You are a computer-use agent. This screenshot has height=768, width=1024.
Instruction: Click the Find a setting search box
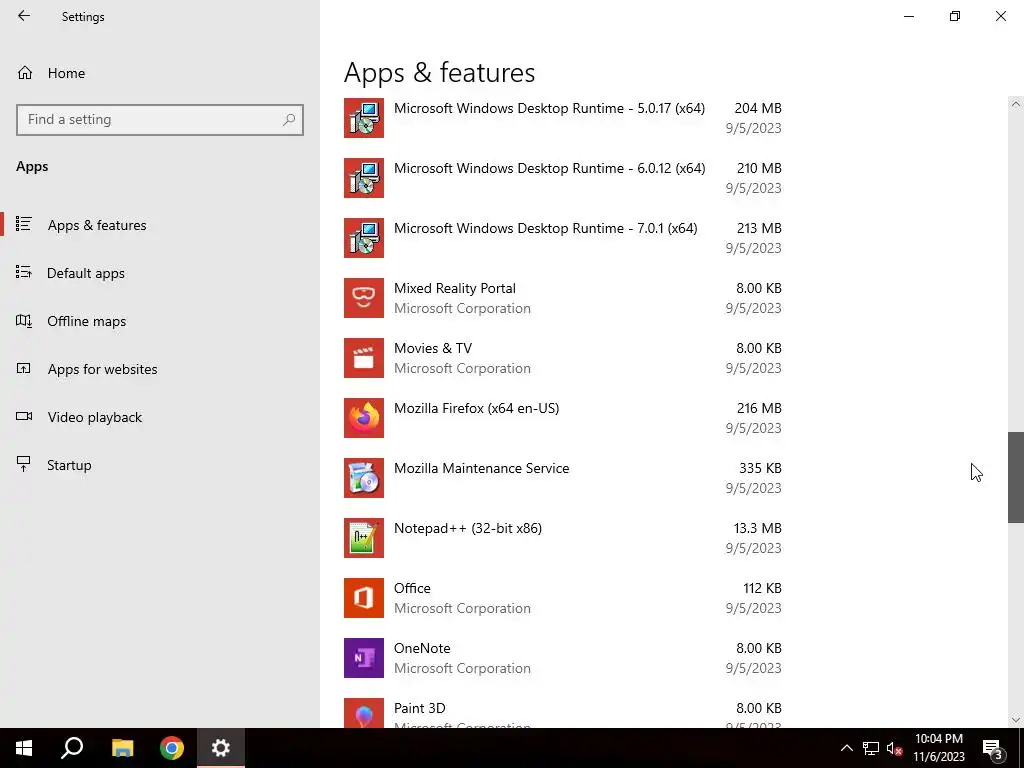coord(160,120)
